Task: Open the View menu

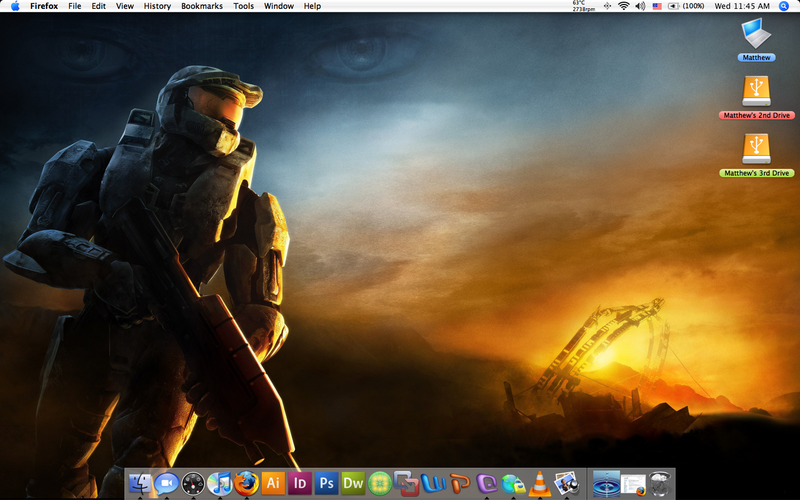Action: [124, 6]
